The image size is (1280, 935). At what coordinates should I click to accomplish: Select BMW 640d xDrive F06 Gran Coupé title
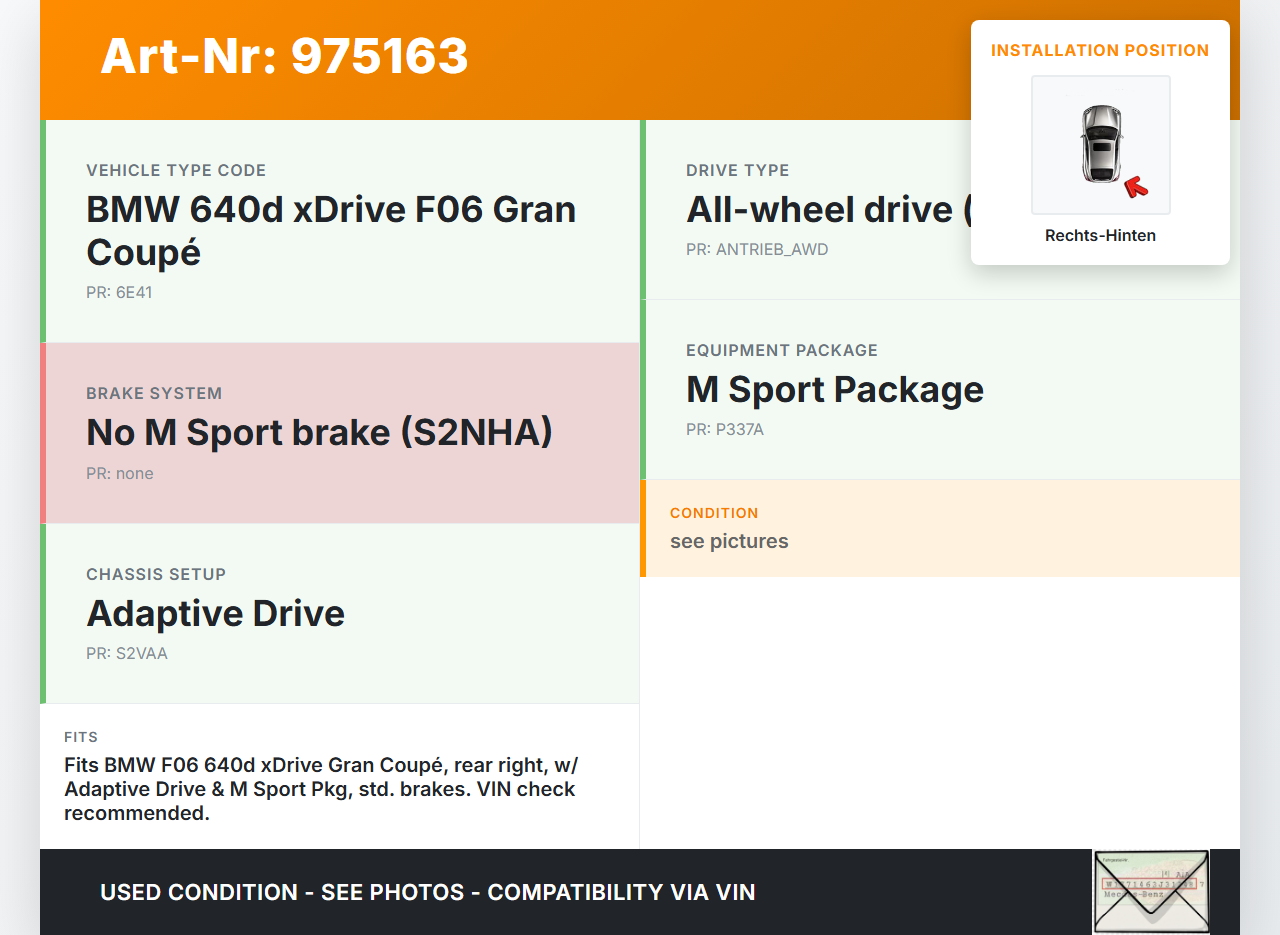click(x=331, y=230)
